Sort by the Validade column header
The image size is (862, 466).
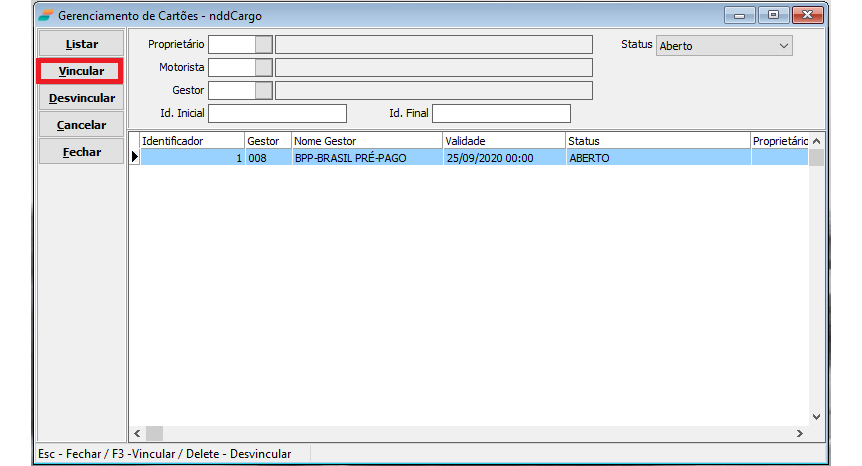[503, 141]
